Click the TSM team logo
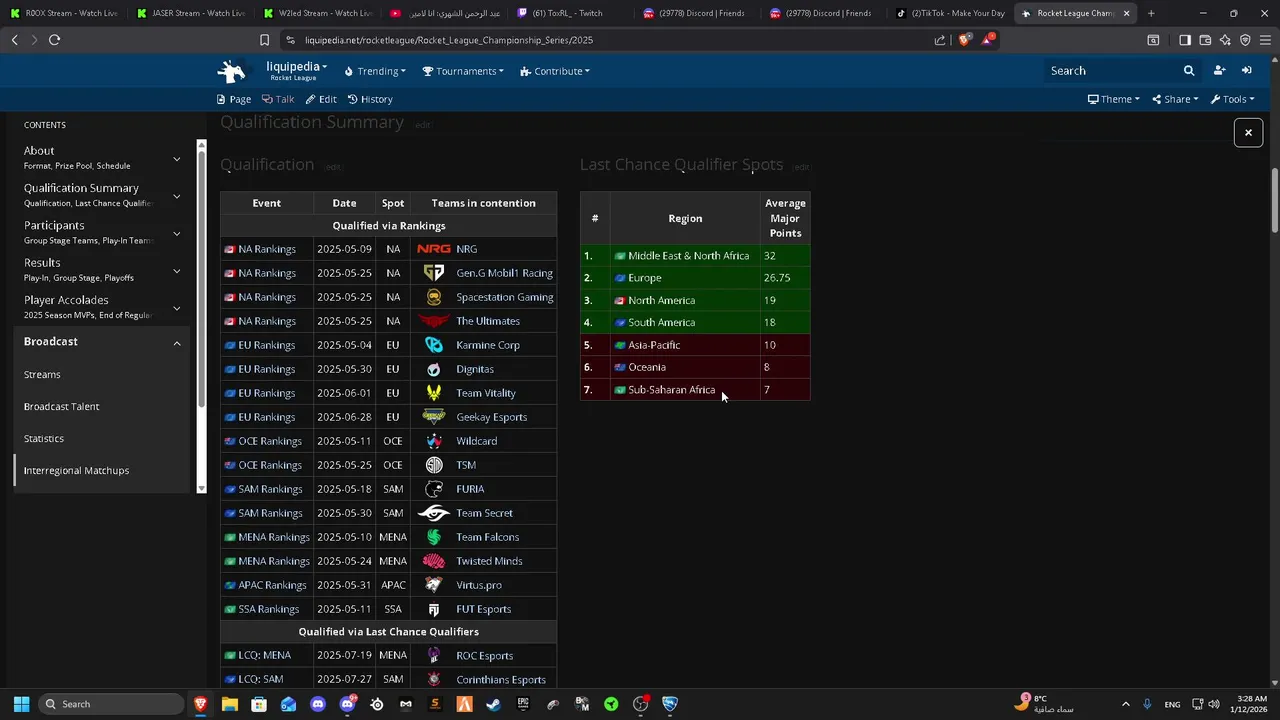Screen dimensions: 1280x720 pyautogui.click(x=434, y=465)
